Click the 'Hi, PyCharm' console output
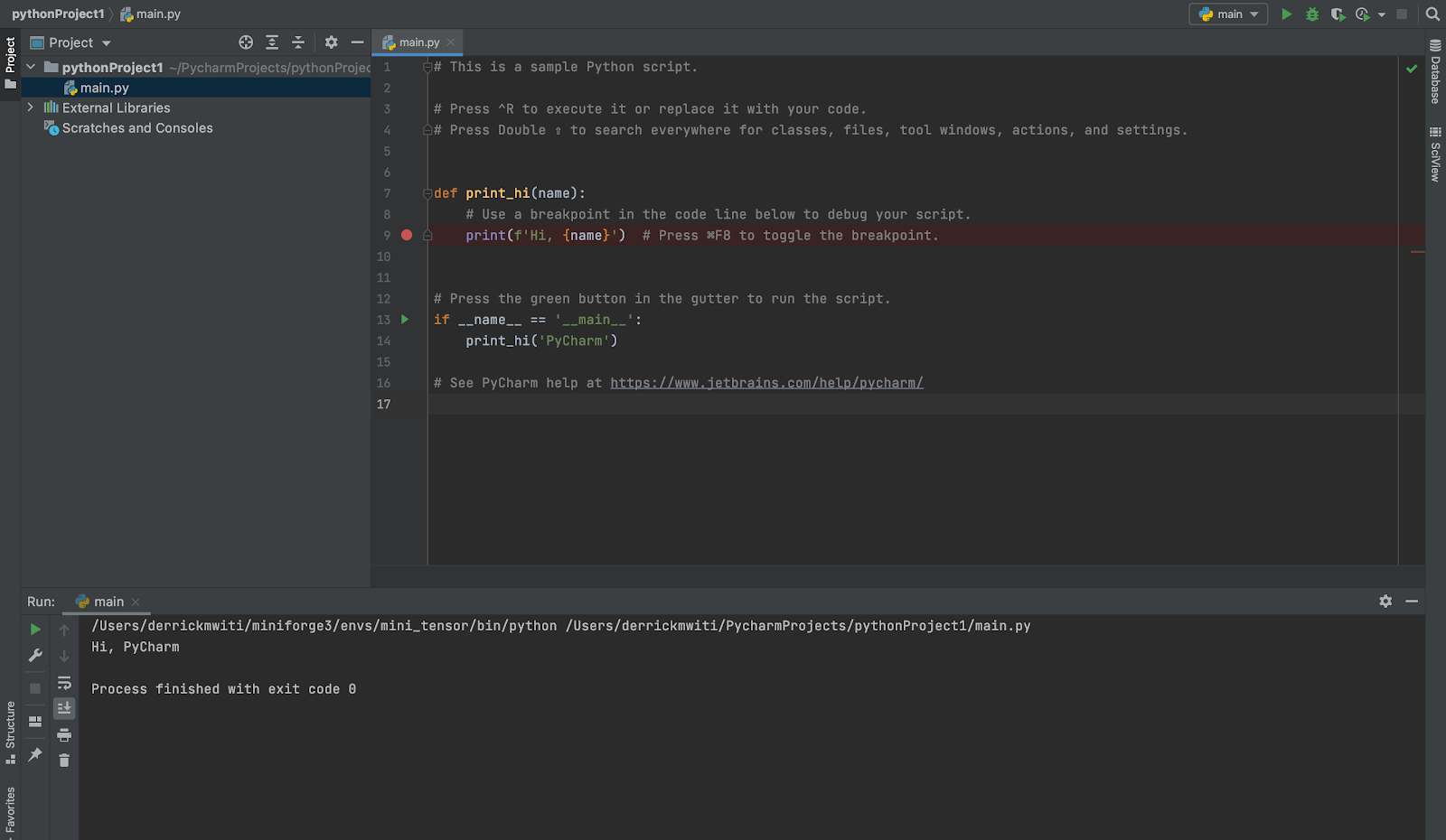 click(x=136, y=647)
